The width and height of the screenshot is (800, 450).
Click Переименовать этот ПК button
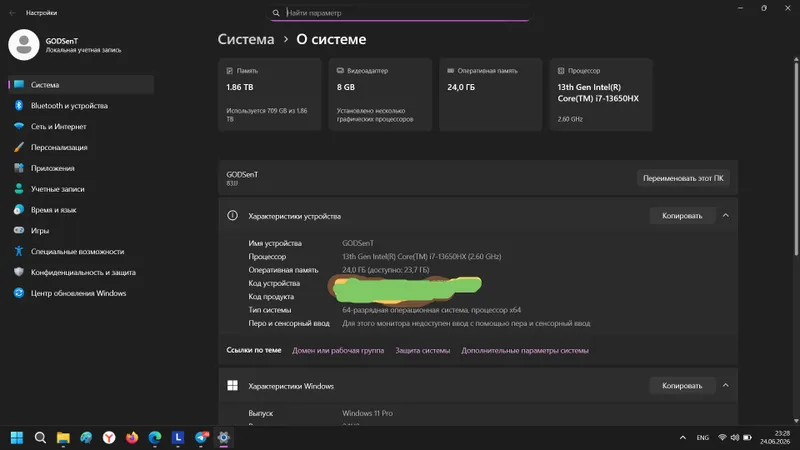click(x=683, y=179)
